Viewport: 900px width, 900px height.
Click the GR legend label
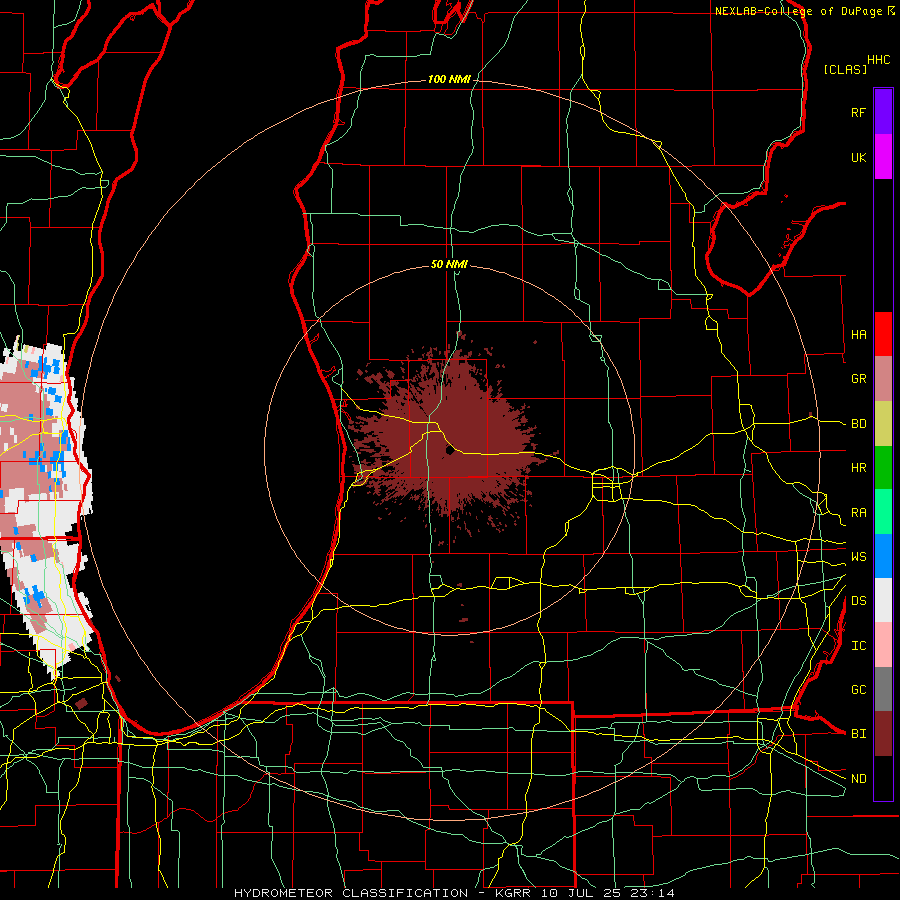click(859, 379)
